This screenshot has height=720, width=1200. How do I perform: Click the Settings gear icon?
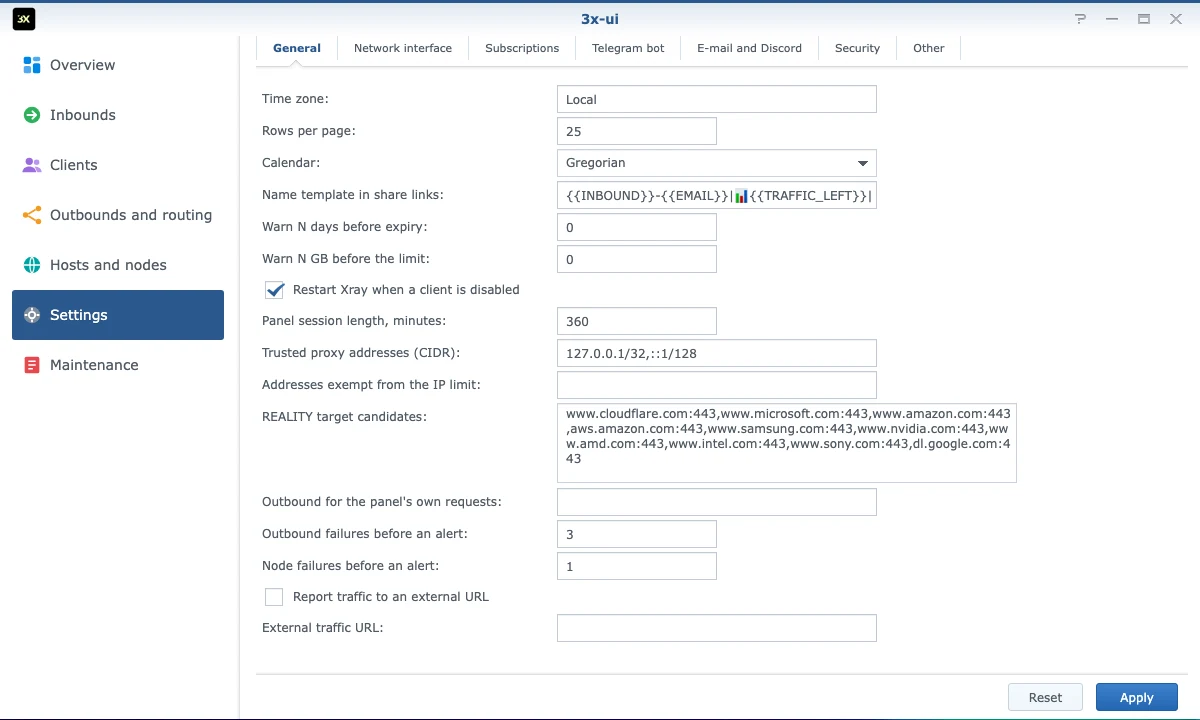(x=32, y=315)
